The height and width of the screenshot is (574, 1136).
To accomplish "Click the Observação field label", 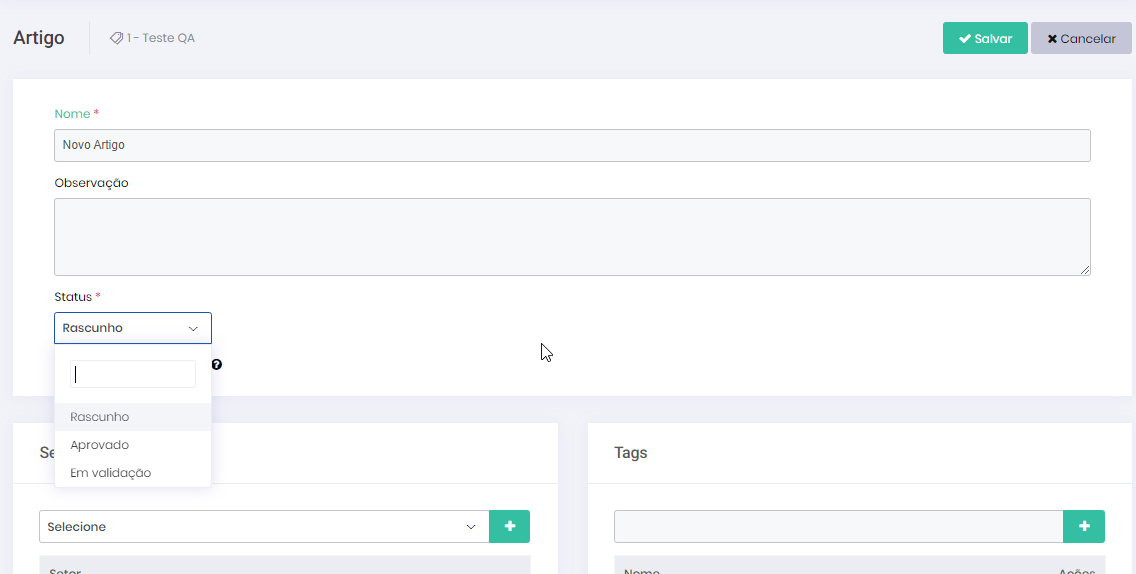I will pyautogui.click(x=91, y=183).
